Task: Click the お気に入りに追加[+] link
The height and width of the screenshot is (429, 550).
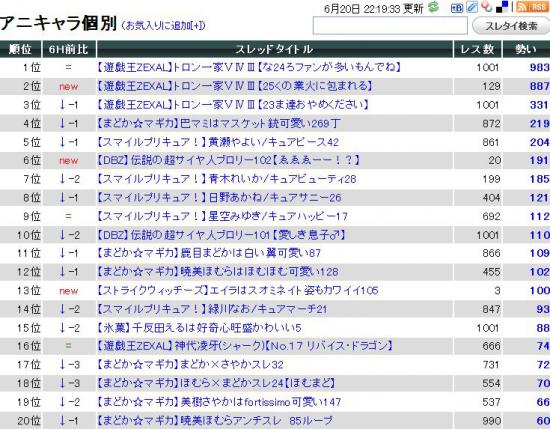Action: coord(163,26)
